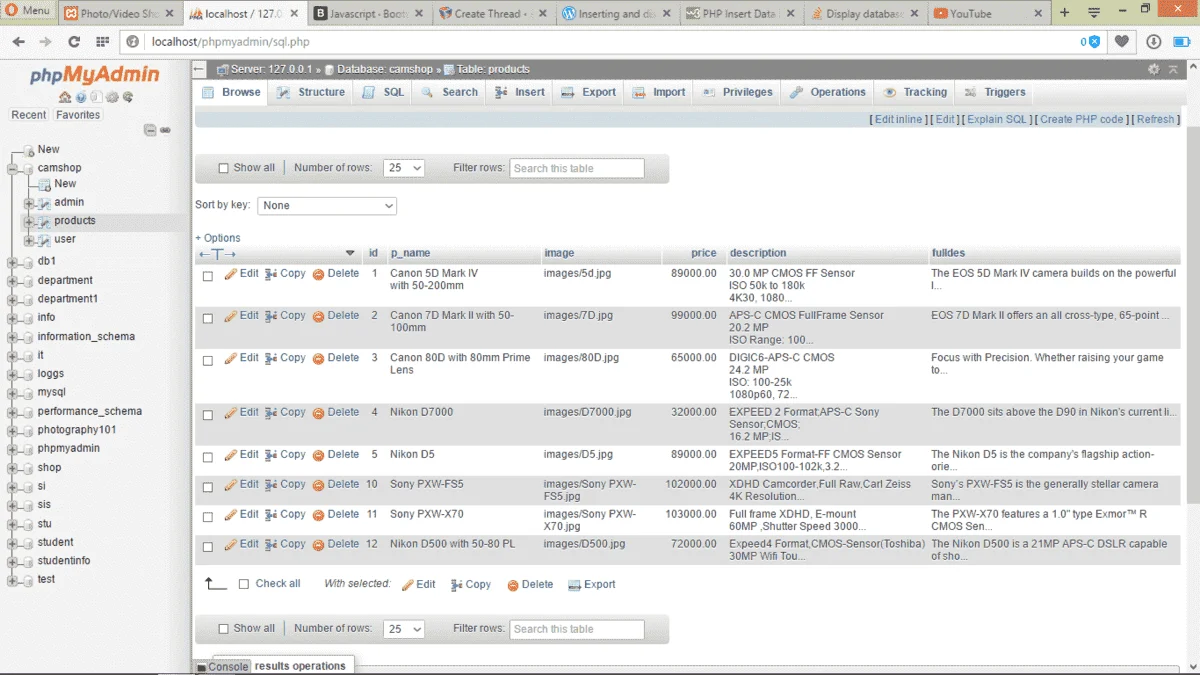1200x675 pixels.
Task: Expand the + Options link
Action: pos(218,238)
